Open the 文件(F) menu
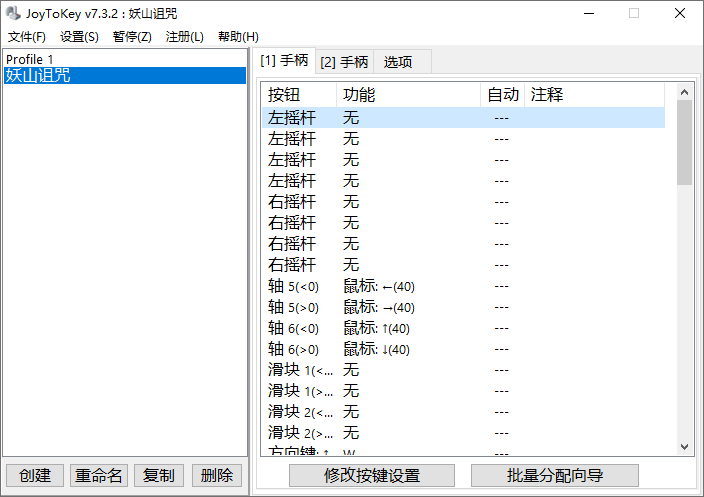 point(27,37)
